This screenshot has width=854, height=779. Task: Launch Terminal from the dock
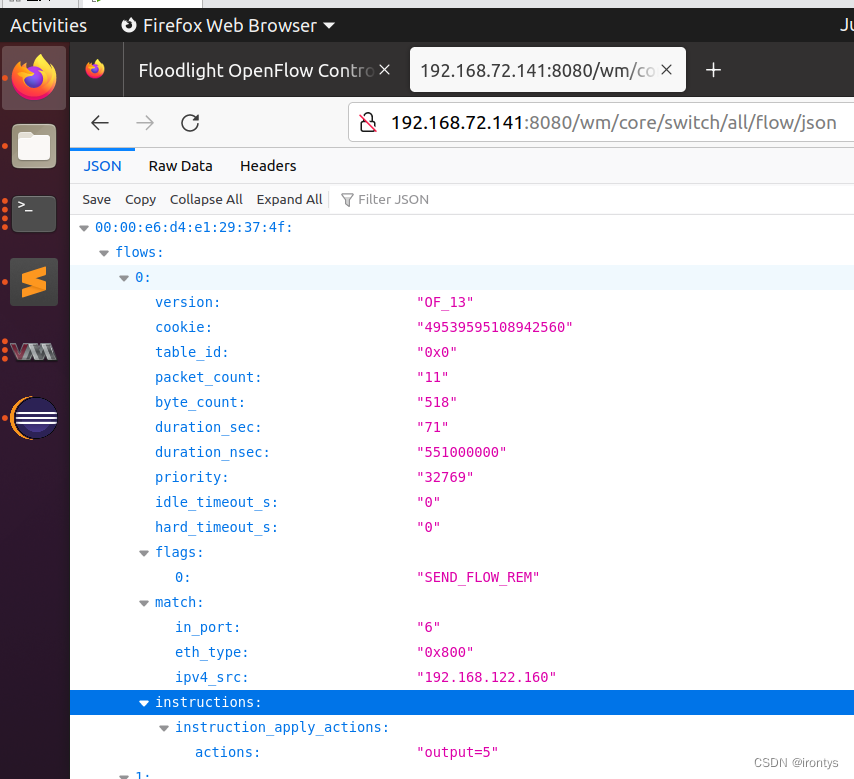pyautogui.click(x=34, y=214)
